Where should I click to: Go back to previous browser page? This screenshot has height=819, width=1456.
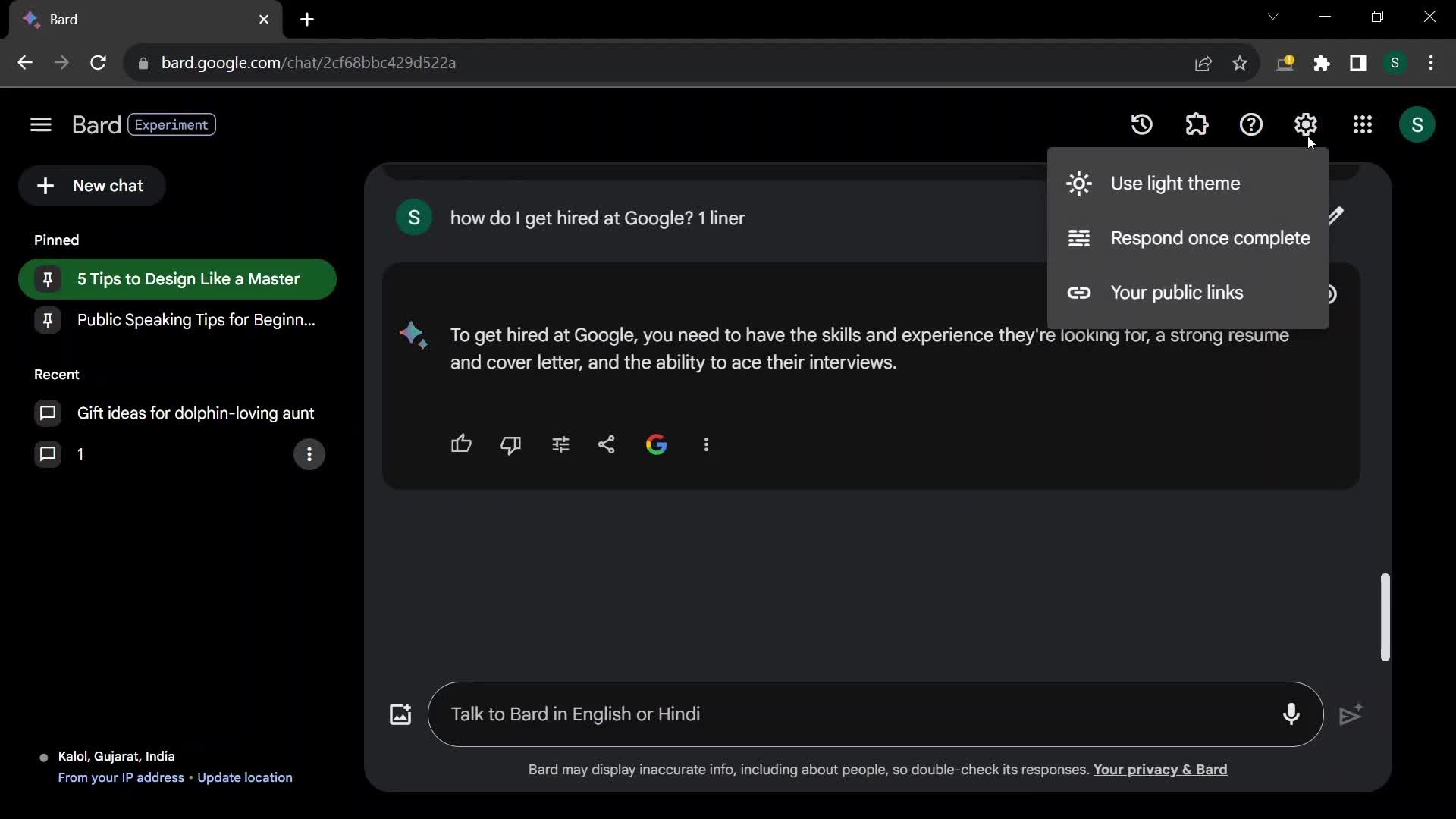25,63
